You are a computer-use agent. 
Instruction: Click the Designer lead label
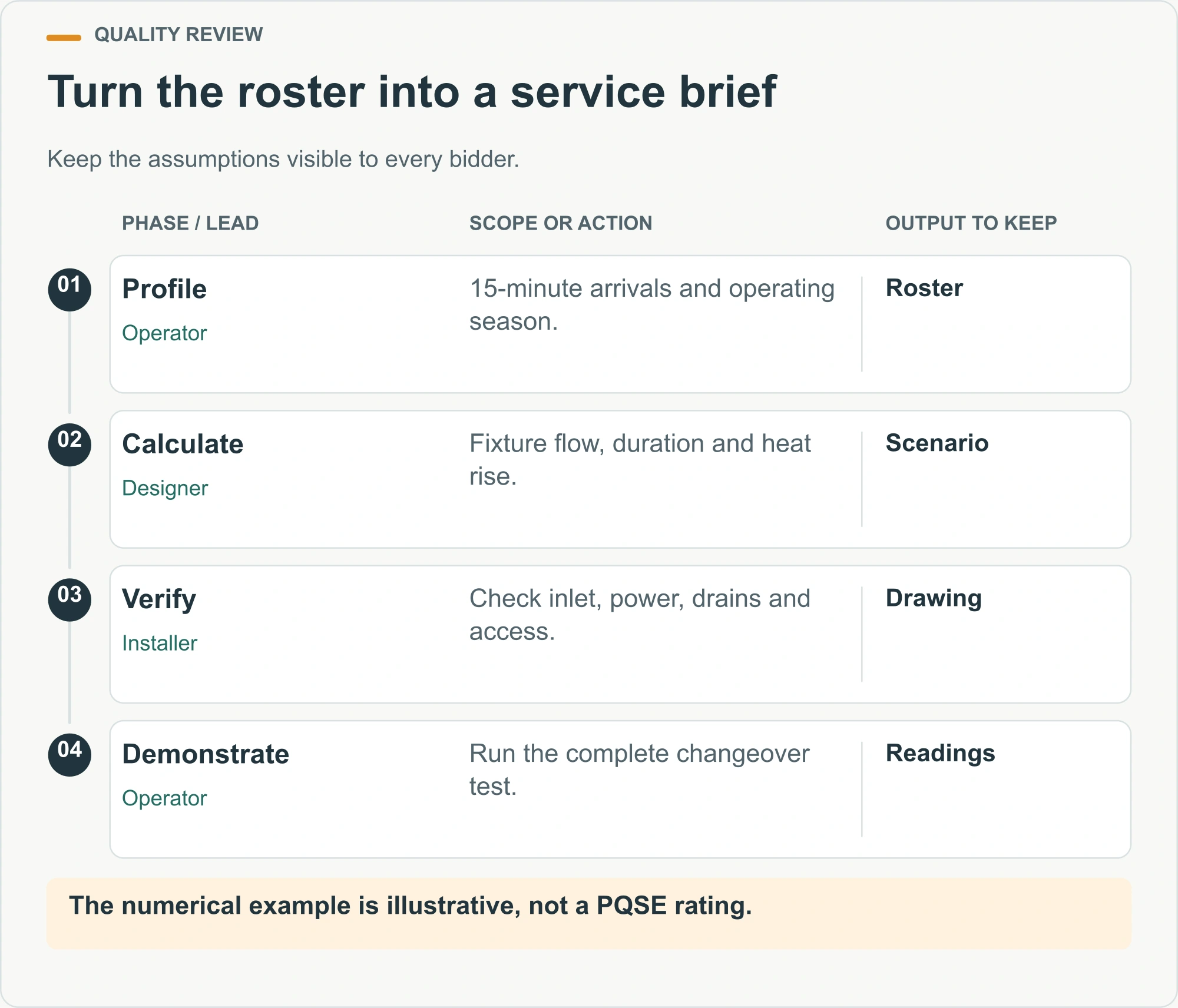(165, 488)
